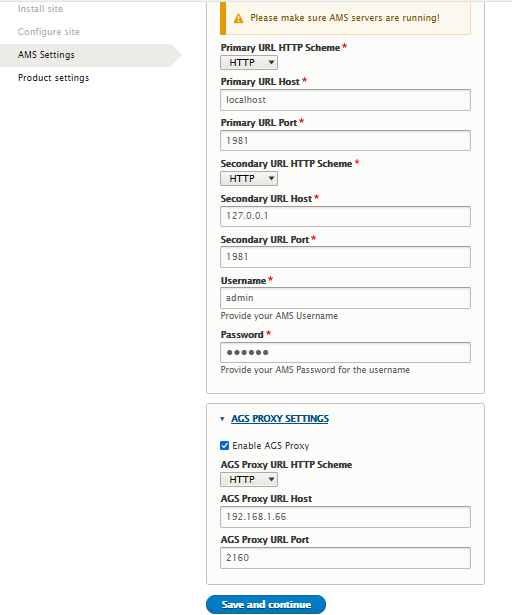Click Configure site step
The width and height of the screenshot is (512, 615).
pos(49,32)
